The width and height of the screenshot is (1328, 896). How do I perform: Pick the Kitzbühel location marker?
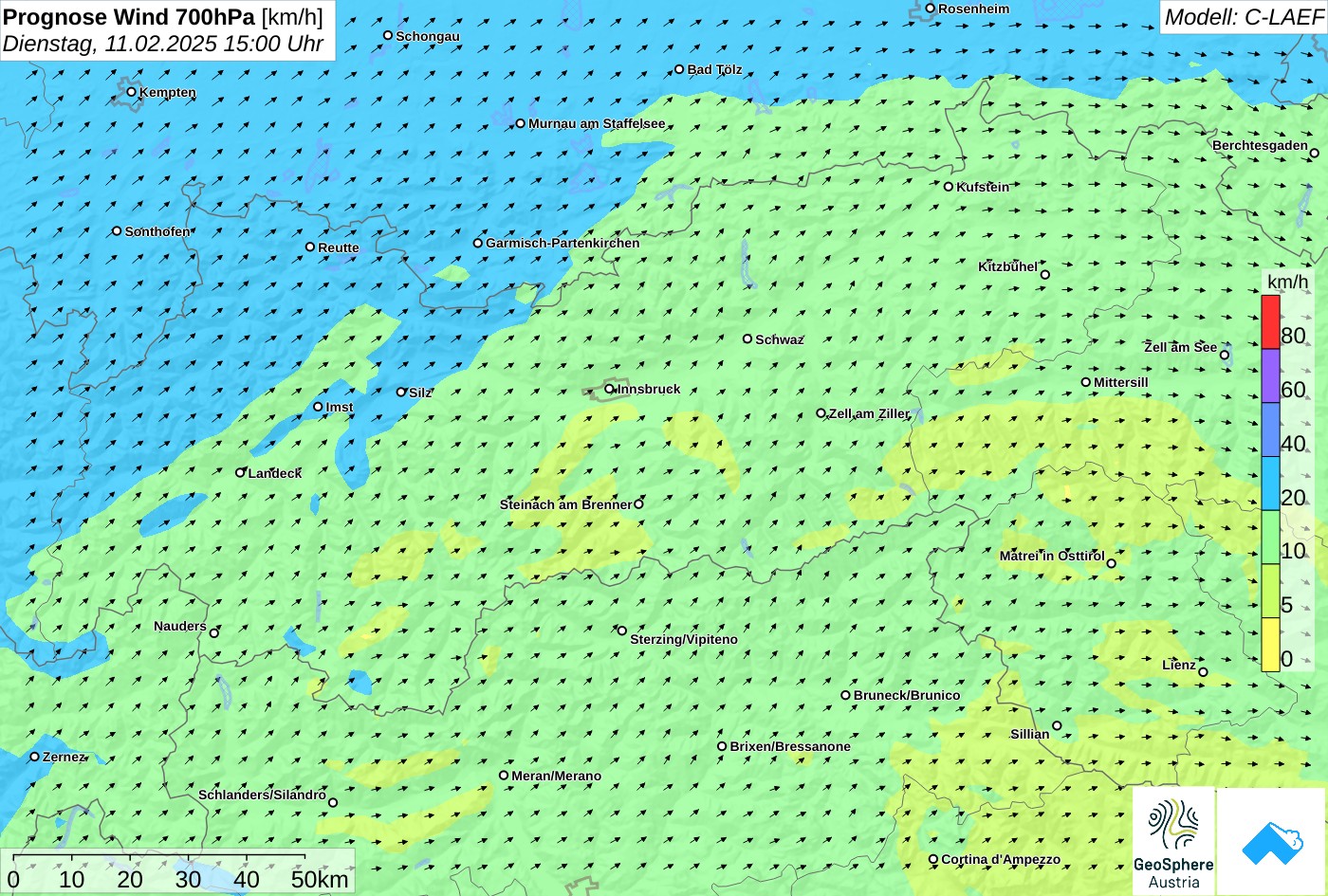[1045, 275]
